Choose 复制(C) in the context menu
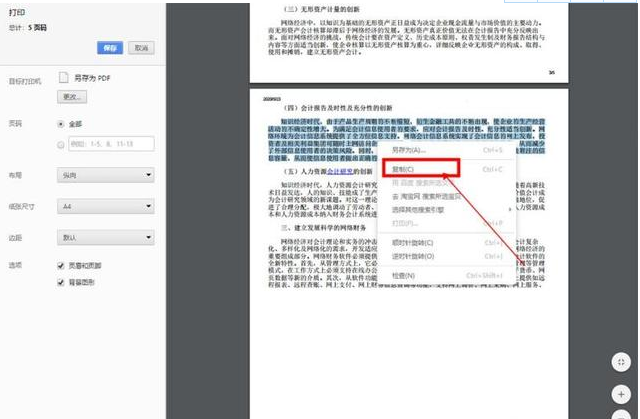 pyautogui.click(x=447, y=169)
